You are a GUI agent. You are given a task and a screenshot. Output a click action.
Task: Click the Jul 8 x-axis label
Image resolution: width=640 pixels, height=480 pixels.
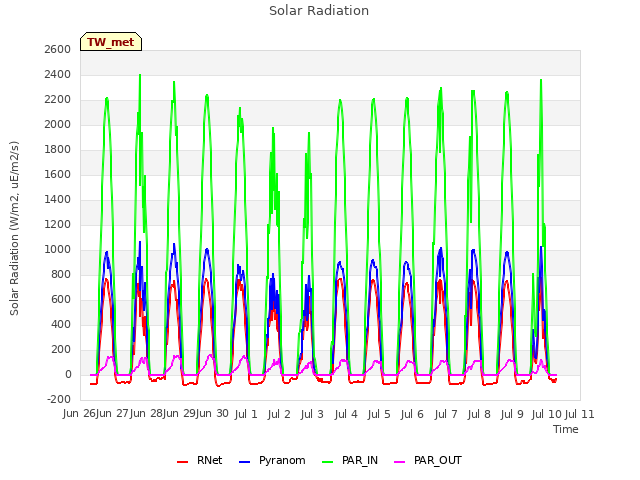[479, 414]
